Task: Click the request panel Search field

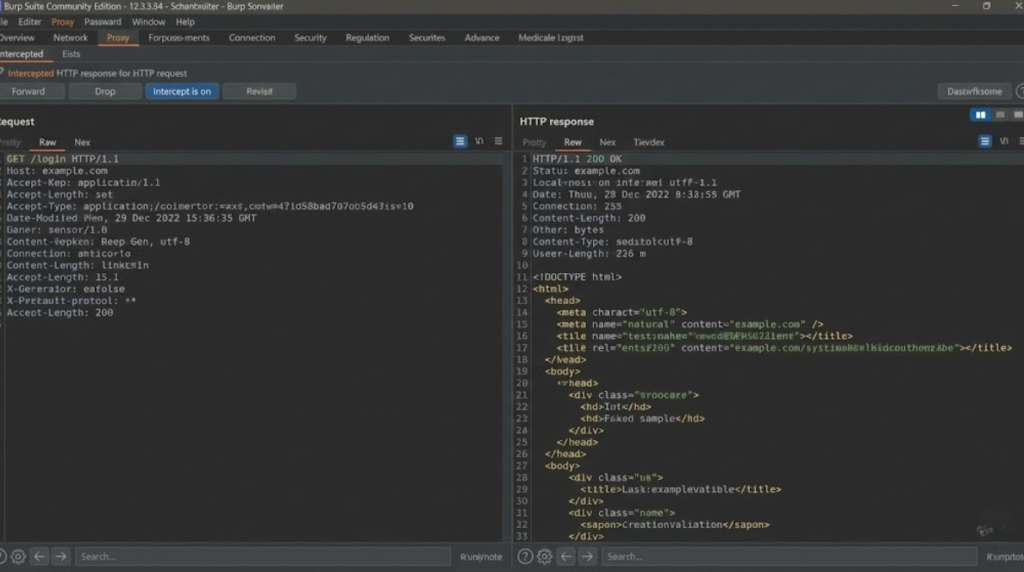Action: 262,556
